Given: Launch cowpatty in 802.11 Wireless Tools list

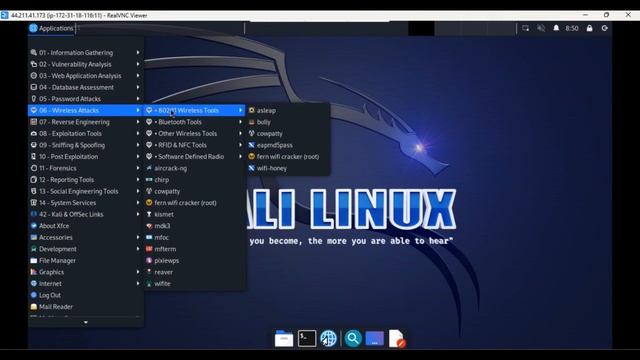Looking at the screenshot, I should [x=288, y=133].
